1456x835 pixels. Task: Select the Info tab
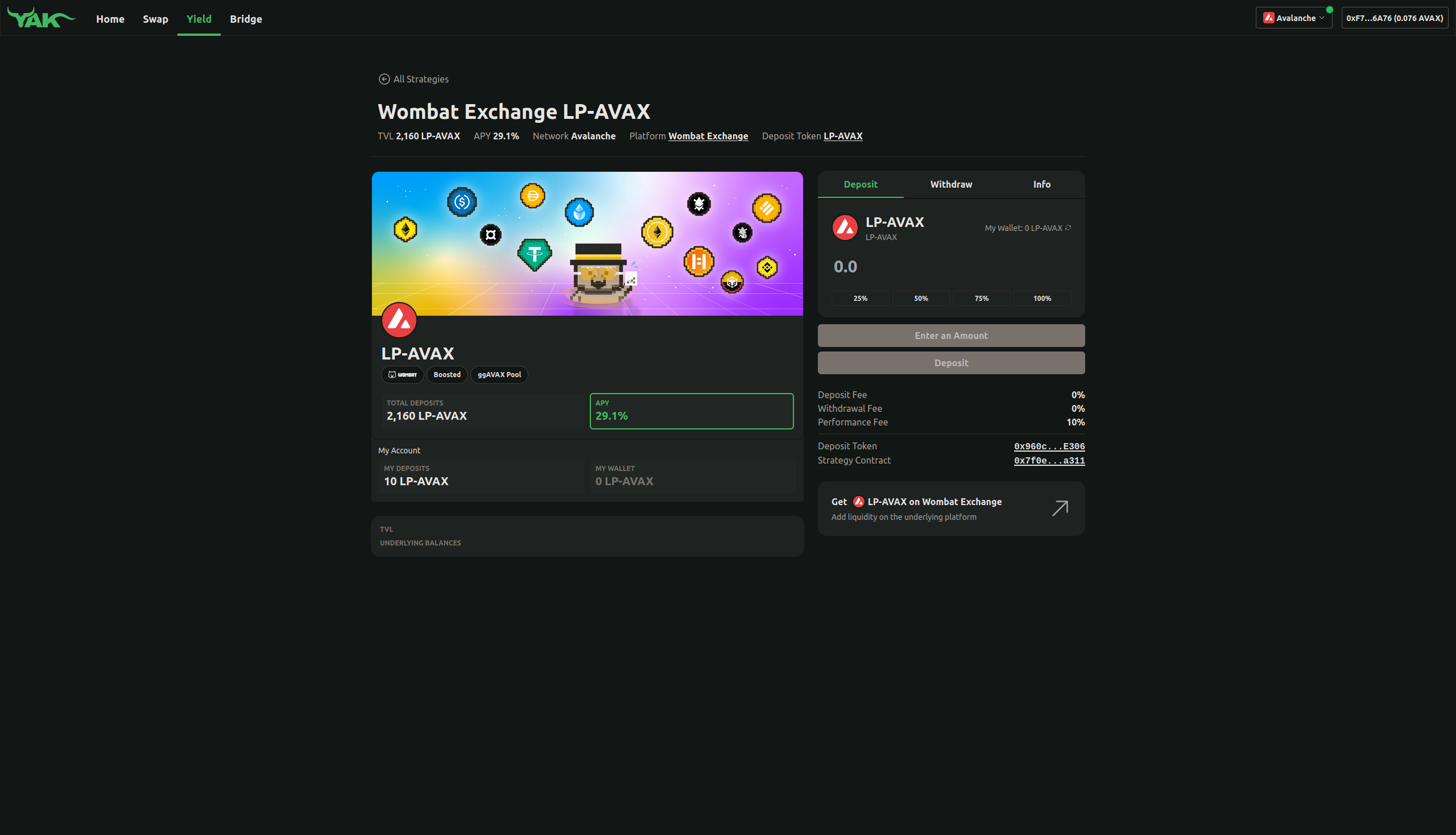pyautogui.click(x=1041, y=184)
